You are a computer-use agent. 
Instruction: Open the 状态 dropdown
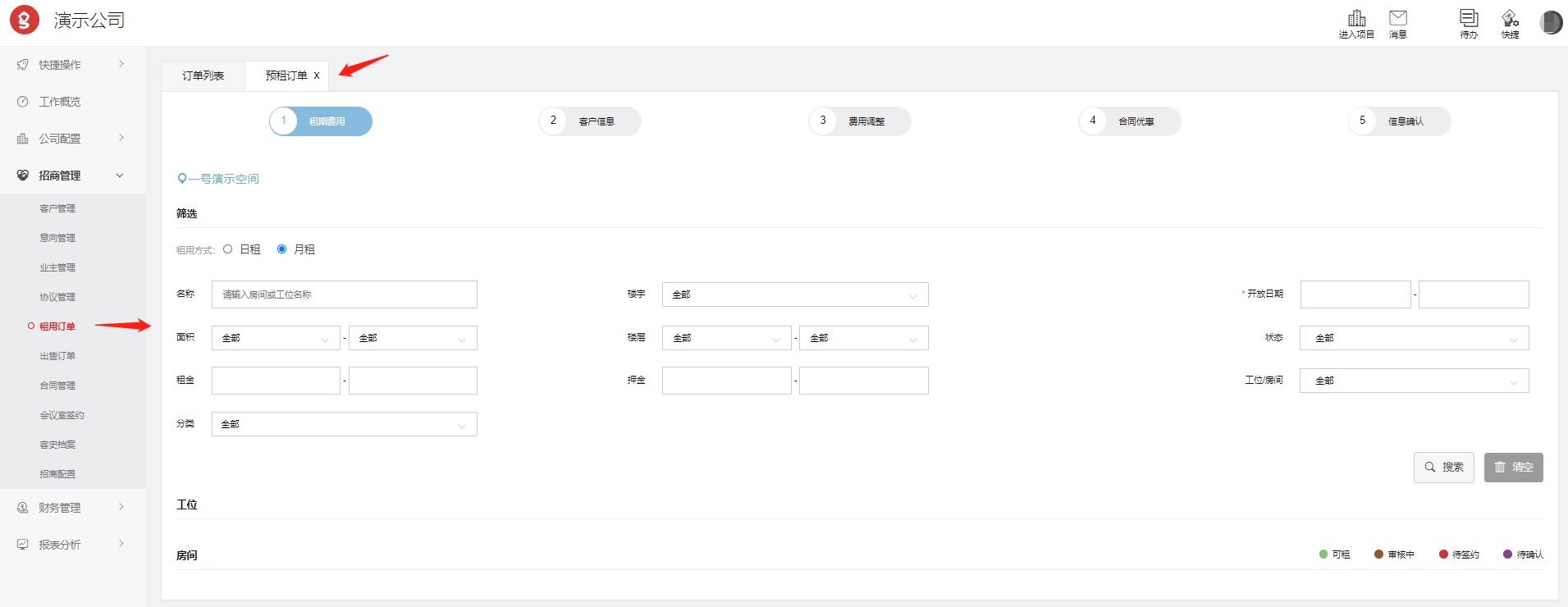[1413, 338]
